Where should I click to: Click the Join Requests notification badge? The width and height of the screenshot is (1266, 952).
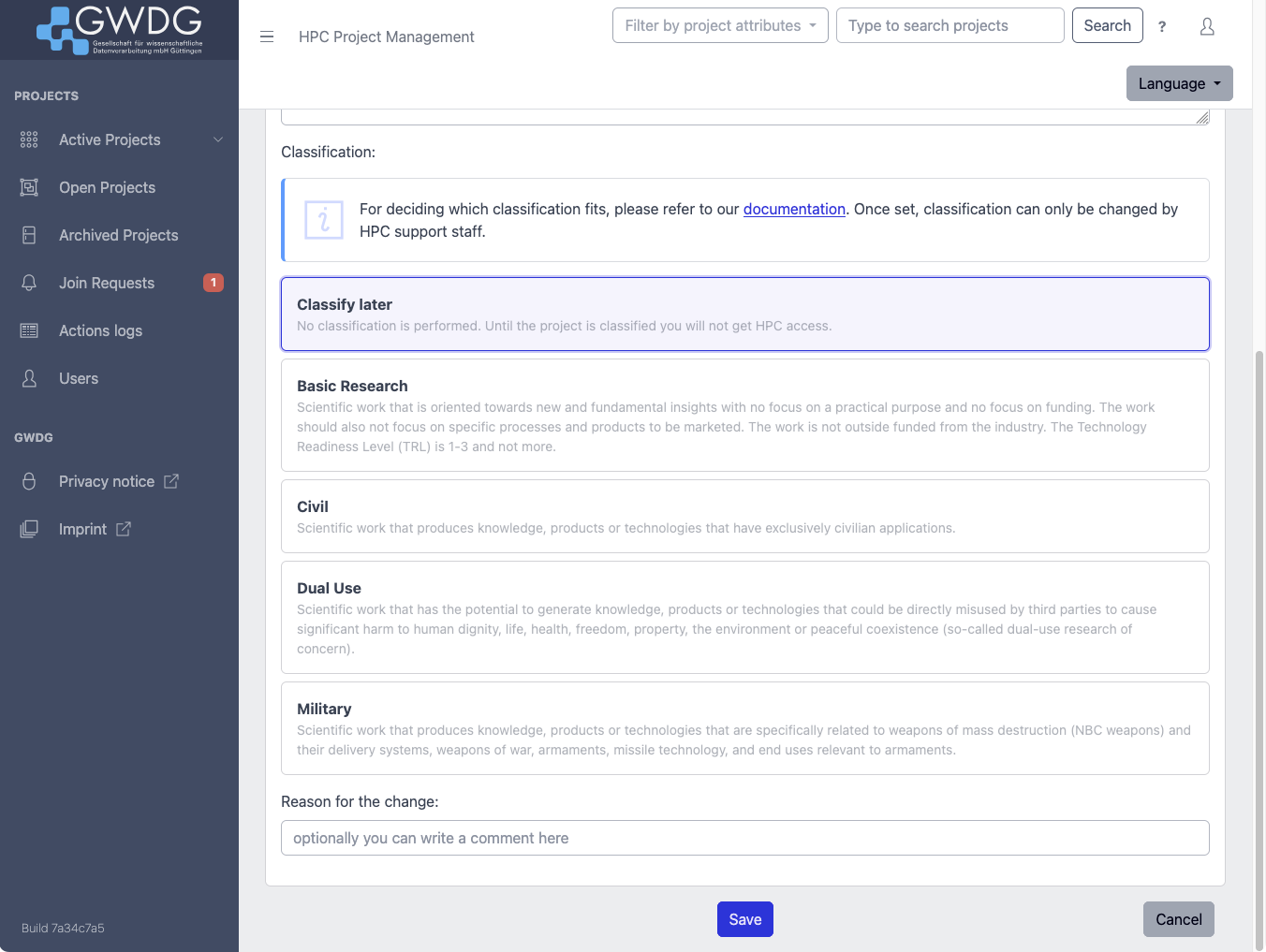tap(213, 283)
